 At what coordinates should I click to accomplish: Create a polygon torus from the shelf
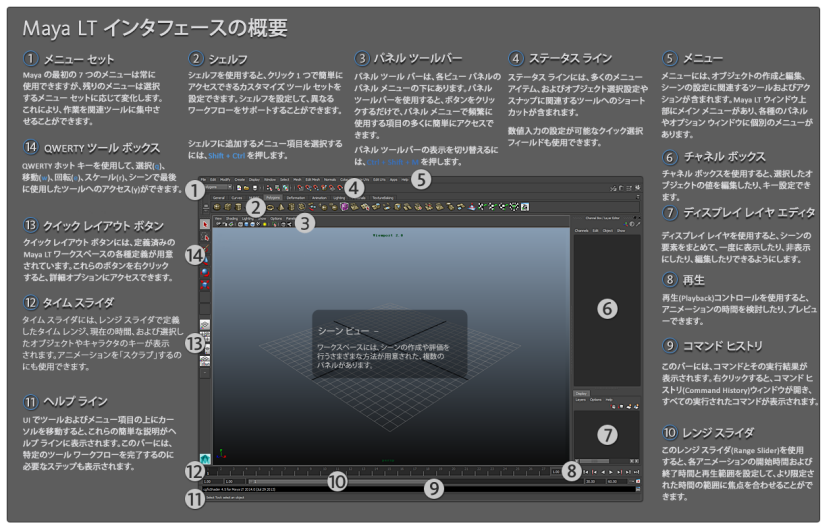pos(270,208)
